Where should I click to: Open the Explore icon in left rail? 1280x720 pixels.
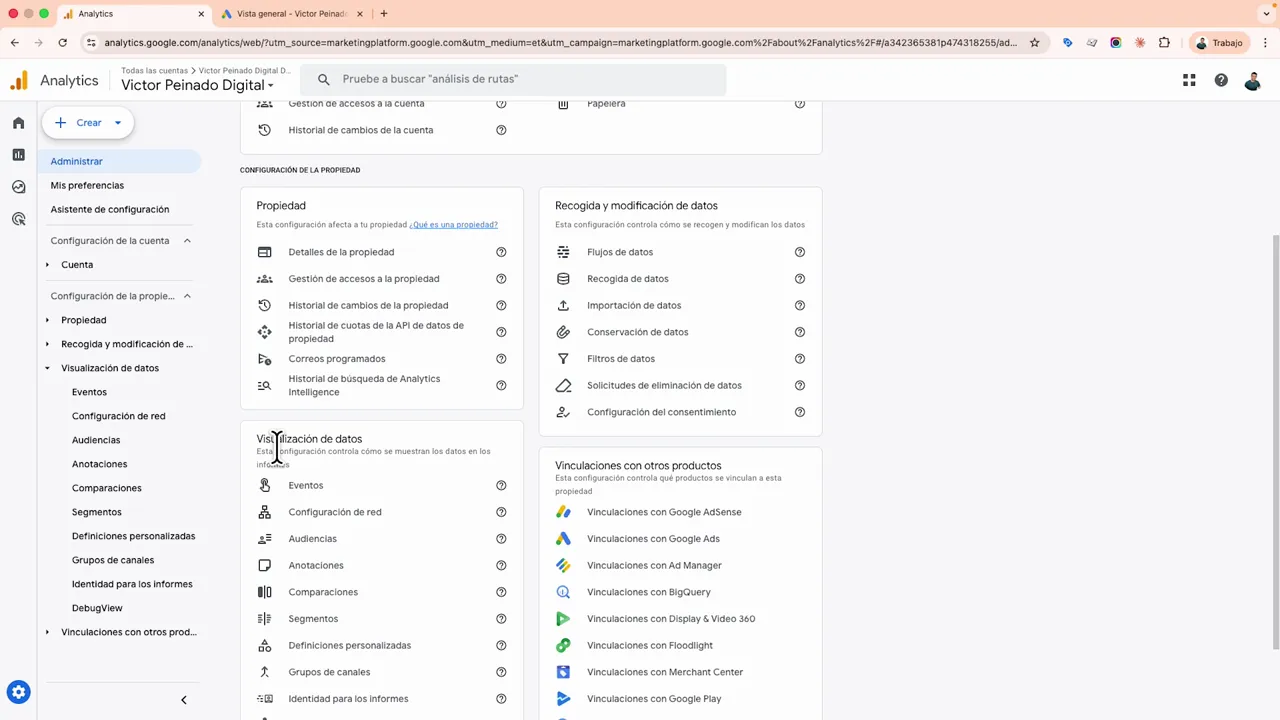[18, 187]
